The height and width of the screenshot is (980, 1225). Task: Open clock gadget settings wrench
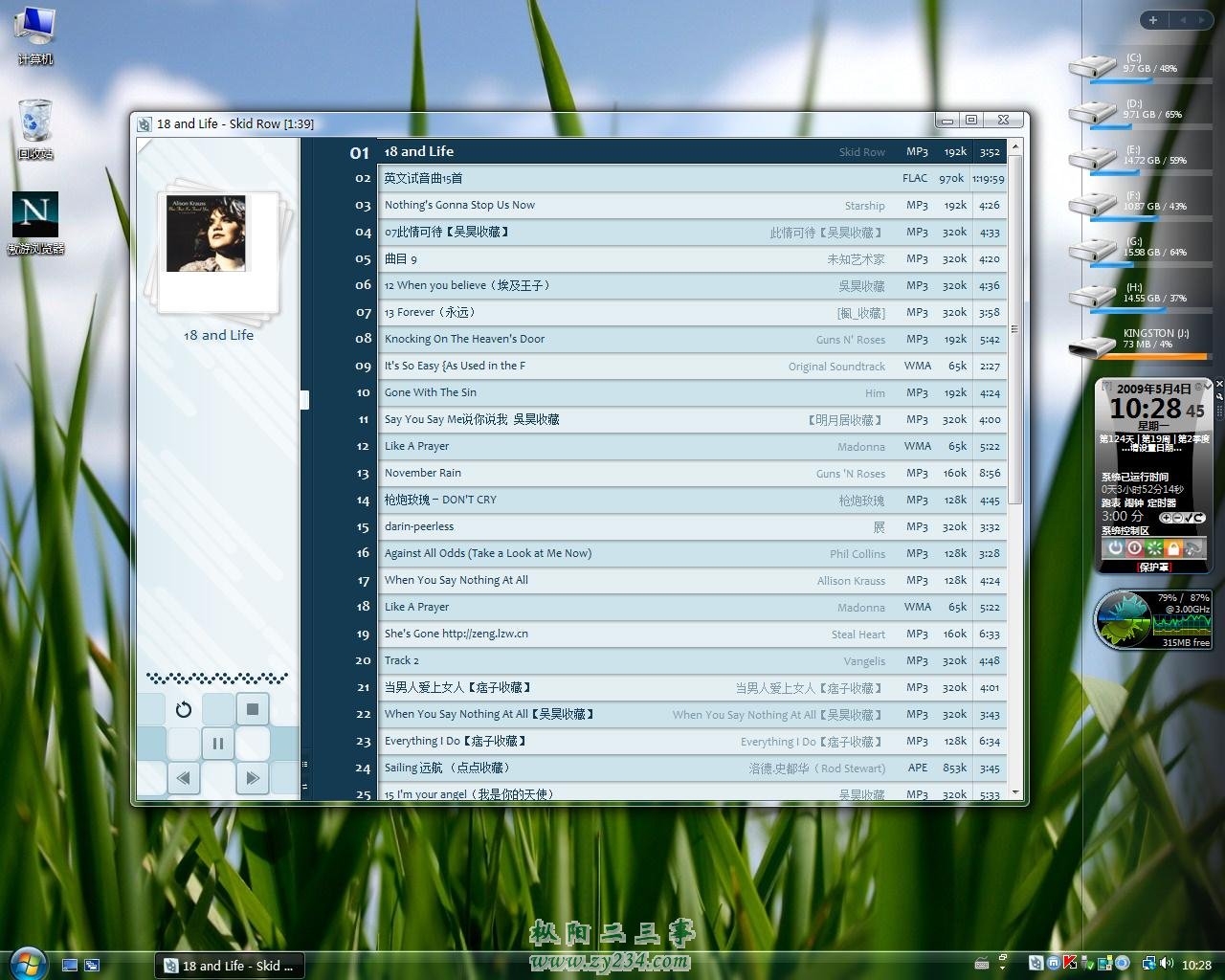coord(1219,395)
